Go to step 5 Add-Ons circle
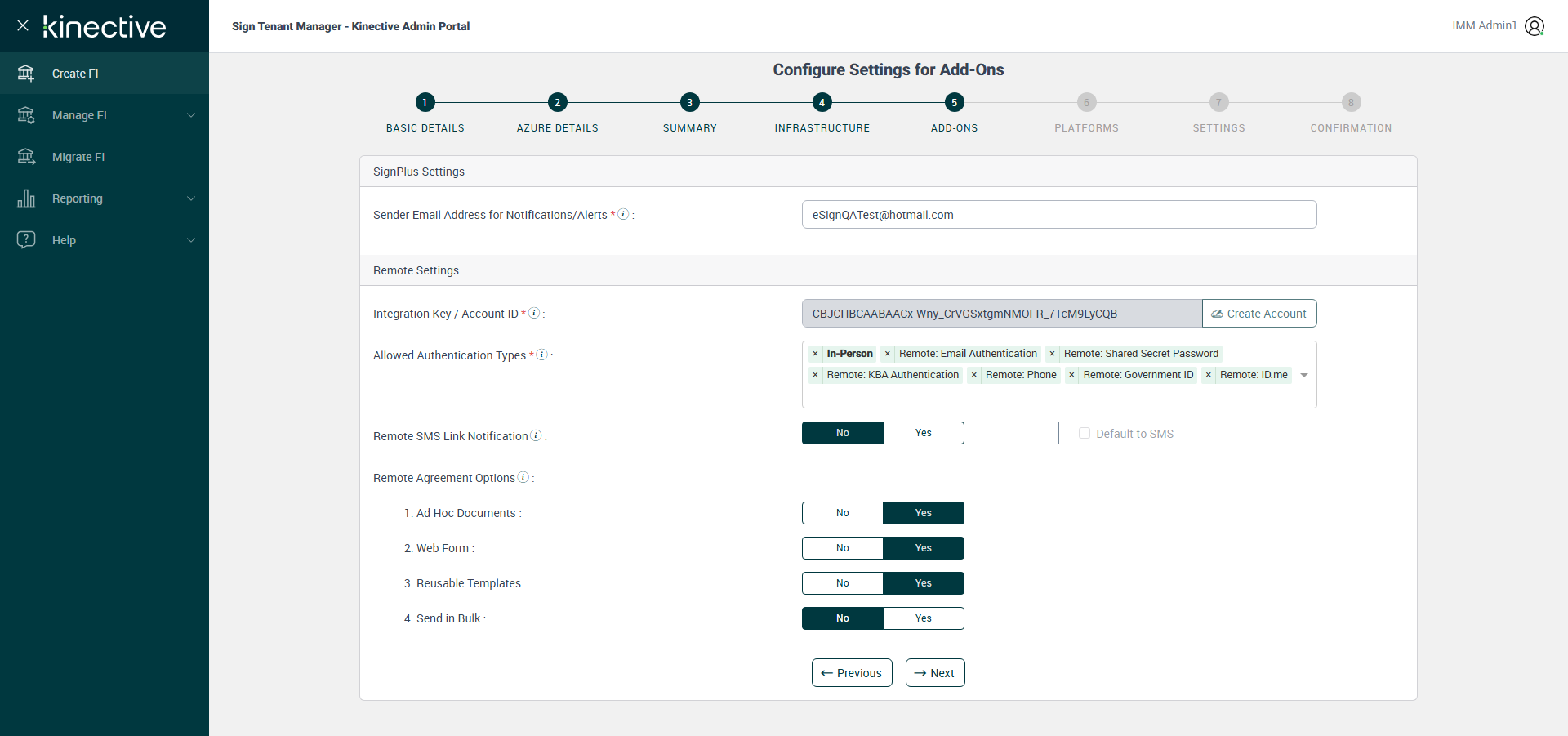 click(954, 102)
